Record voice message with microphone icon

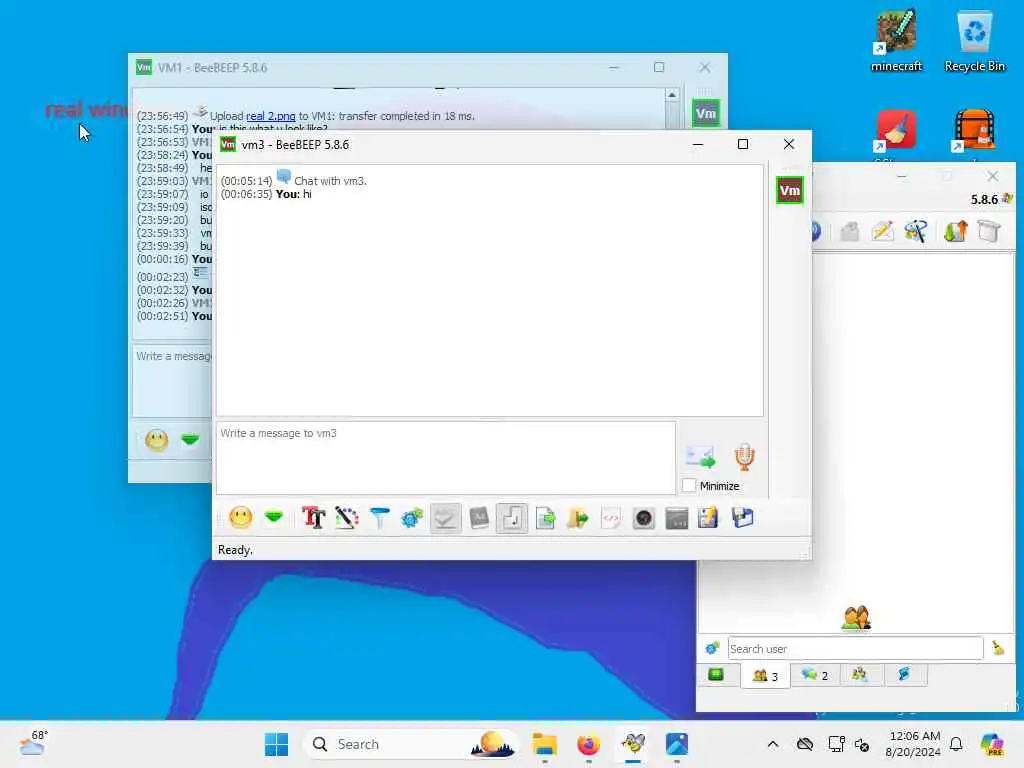pyautogui.click(x=744, y=456)
